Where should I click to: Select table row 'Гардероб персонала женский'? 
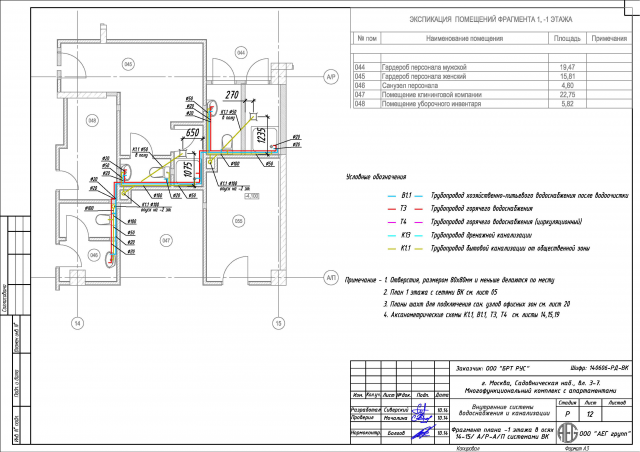pos(493,76)
